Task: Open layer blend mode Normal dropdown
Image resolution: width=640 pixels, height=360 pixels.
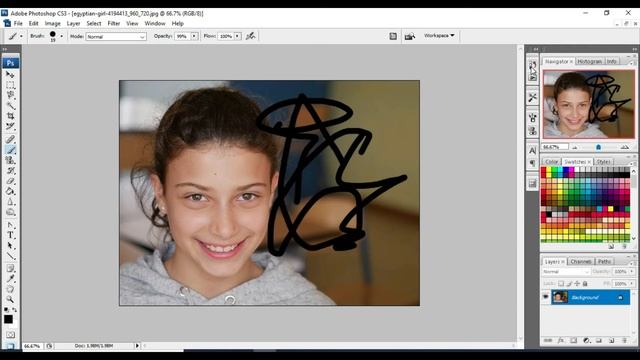Action: [x=566, y=272]
